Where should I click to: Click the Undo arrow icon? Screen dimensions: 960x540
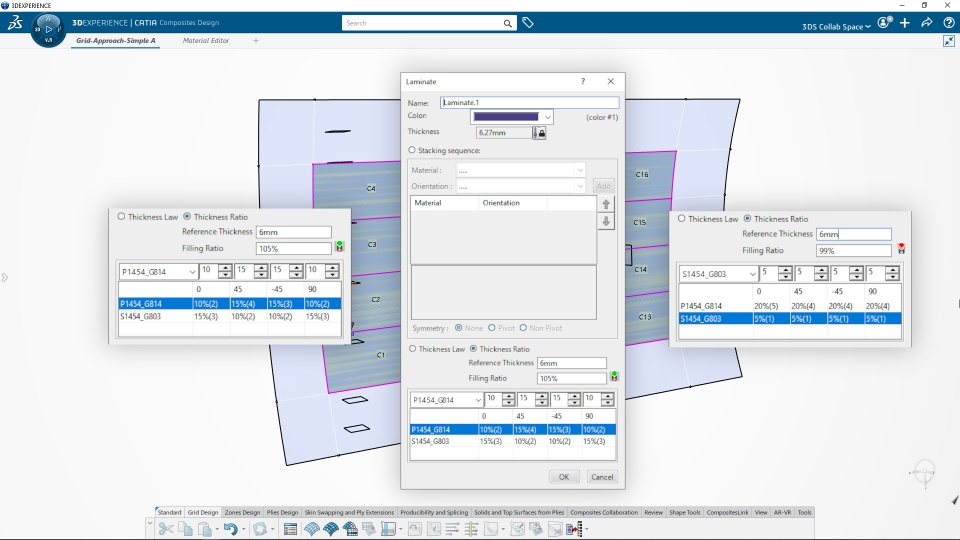click(230, 529)
